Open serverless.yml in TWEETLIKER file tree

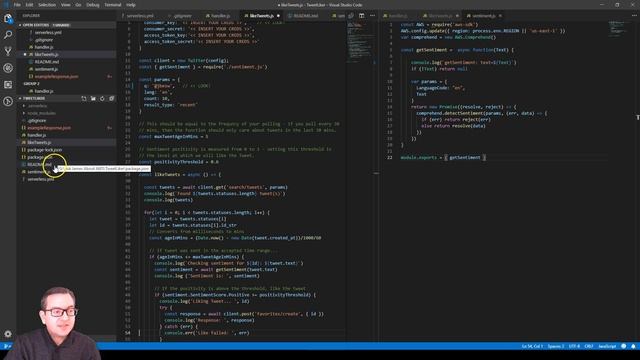coord(41,179)
